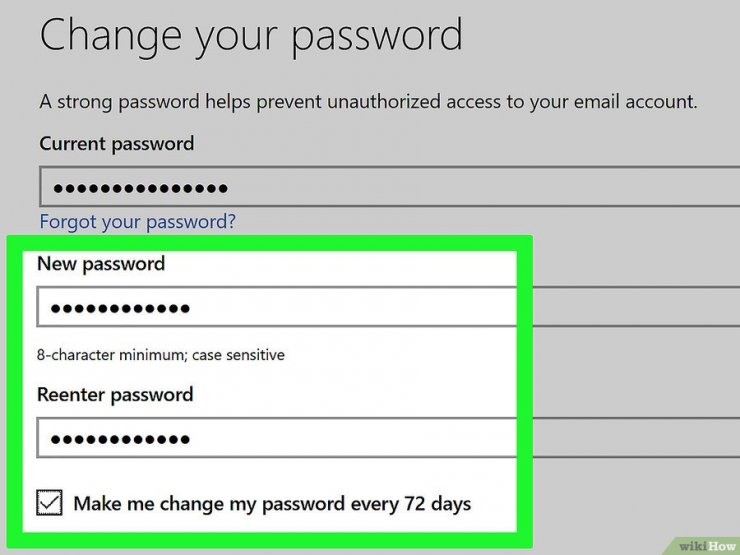Screen dimensions: 740x555
Task: Click the wikiHow watermark logo
Action: [x=707, y=546]
